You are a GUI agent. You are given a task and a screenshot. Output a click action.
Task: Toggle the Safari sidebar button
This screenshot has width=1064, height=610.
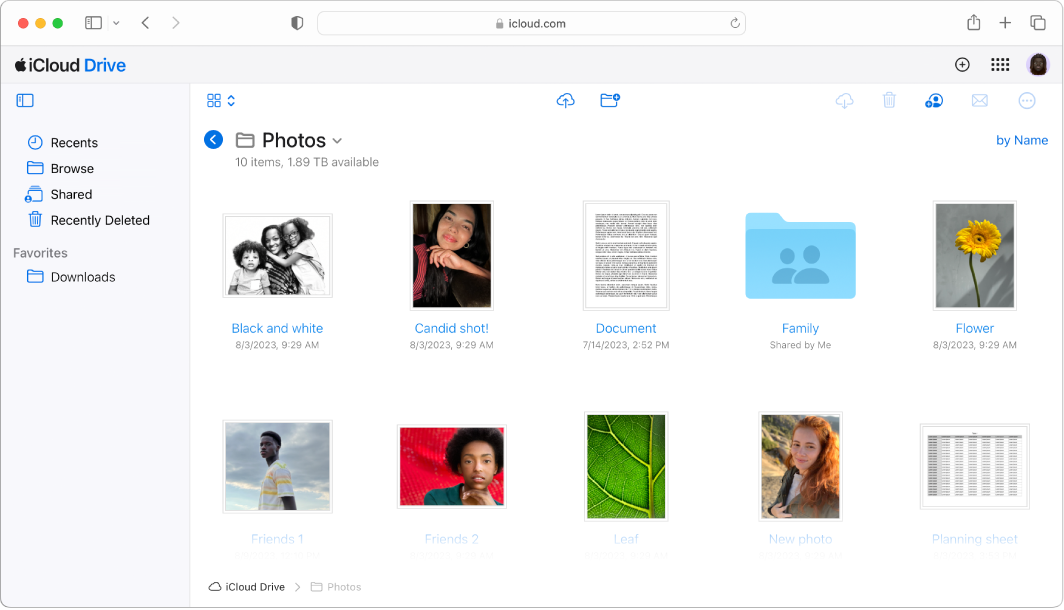pyautogui.click(x=94, y=23)
